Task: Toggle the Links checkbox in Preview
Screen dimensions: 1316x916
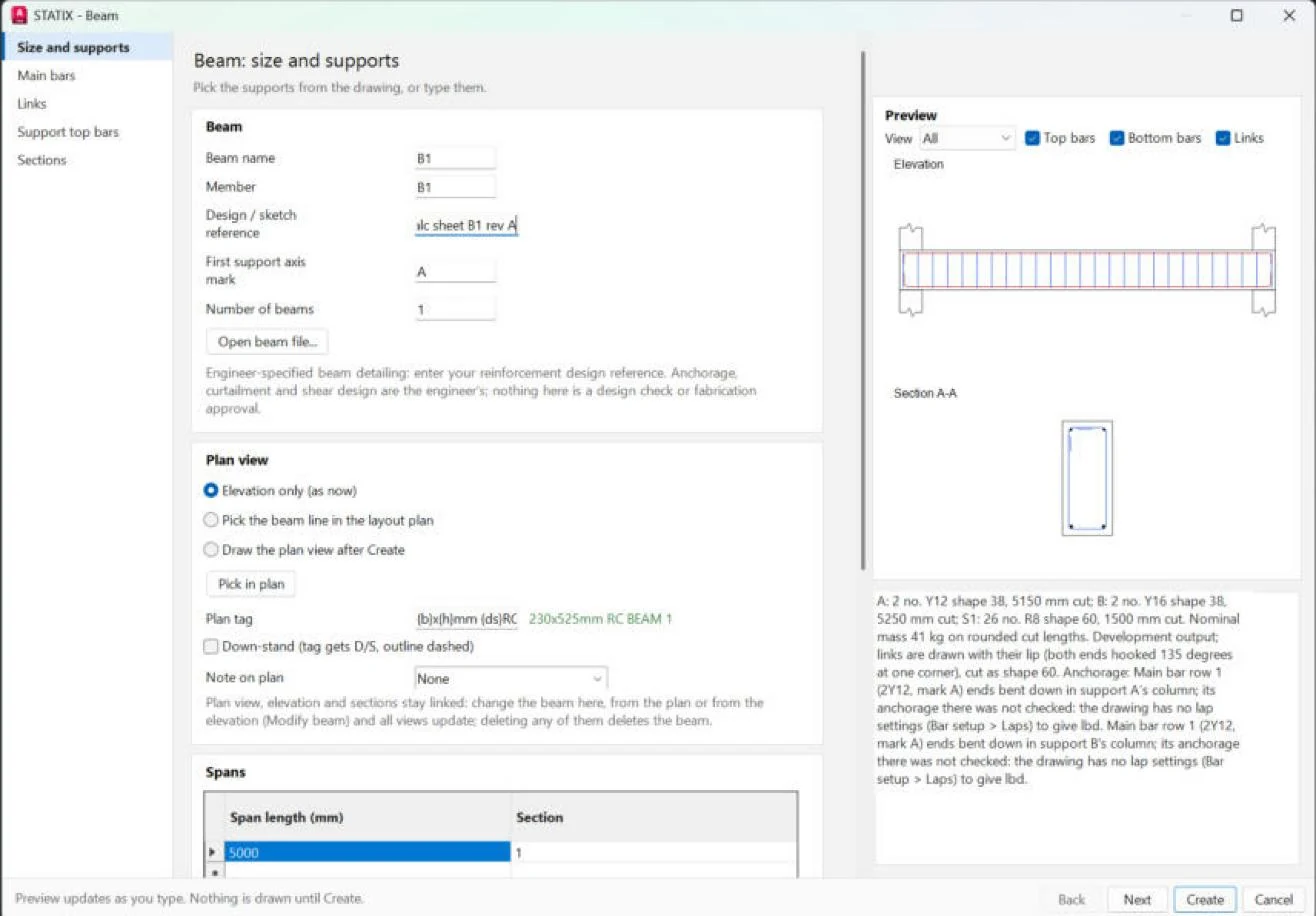Action: click(1223, 138)
